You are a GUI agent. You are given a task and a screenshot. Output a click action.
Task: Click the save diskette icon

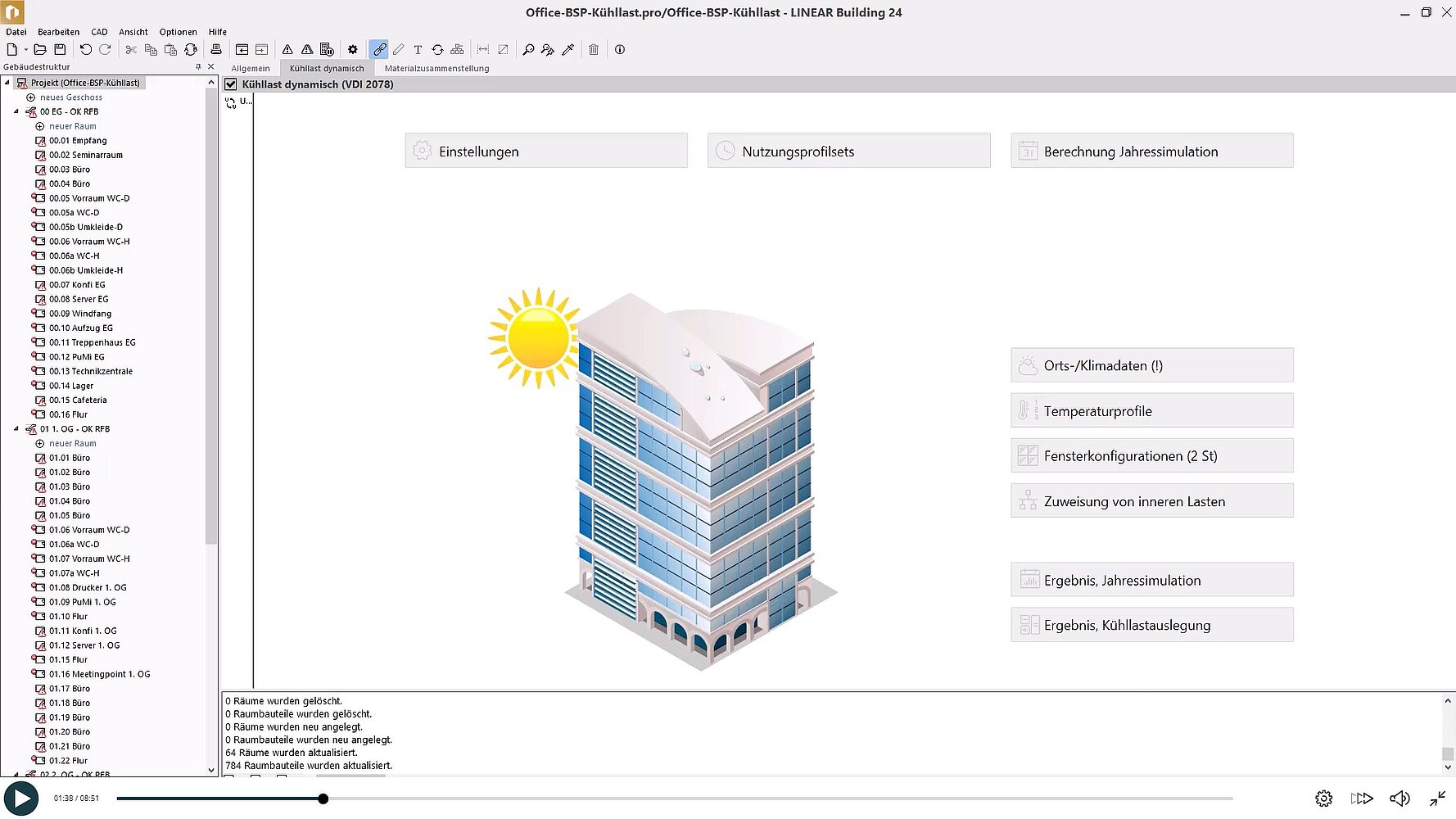click(x=60, y=50)
